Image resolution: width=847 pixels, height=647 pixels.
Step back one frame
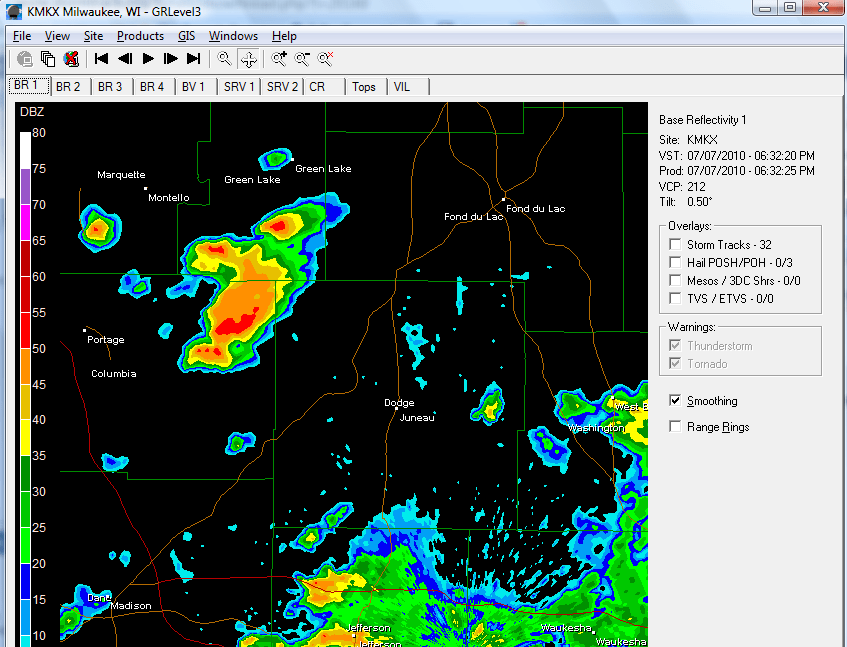tap(125, 58)
